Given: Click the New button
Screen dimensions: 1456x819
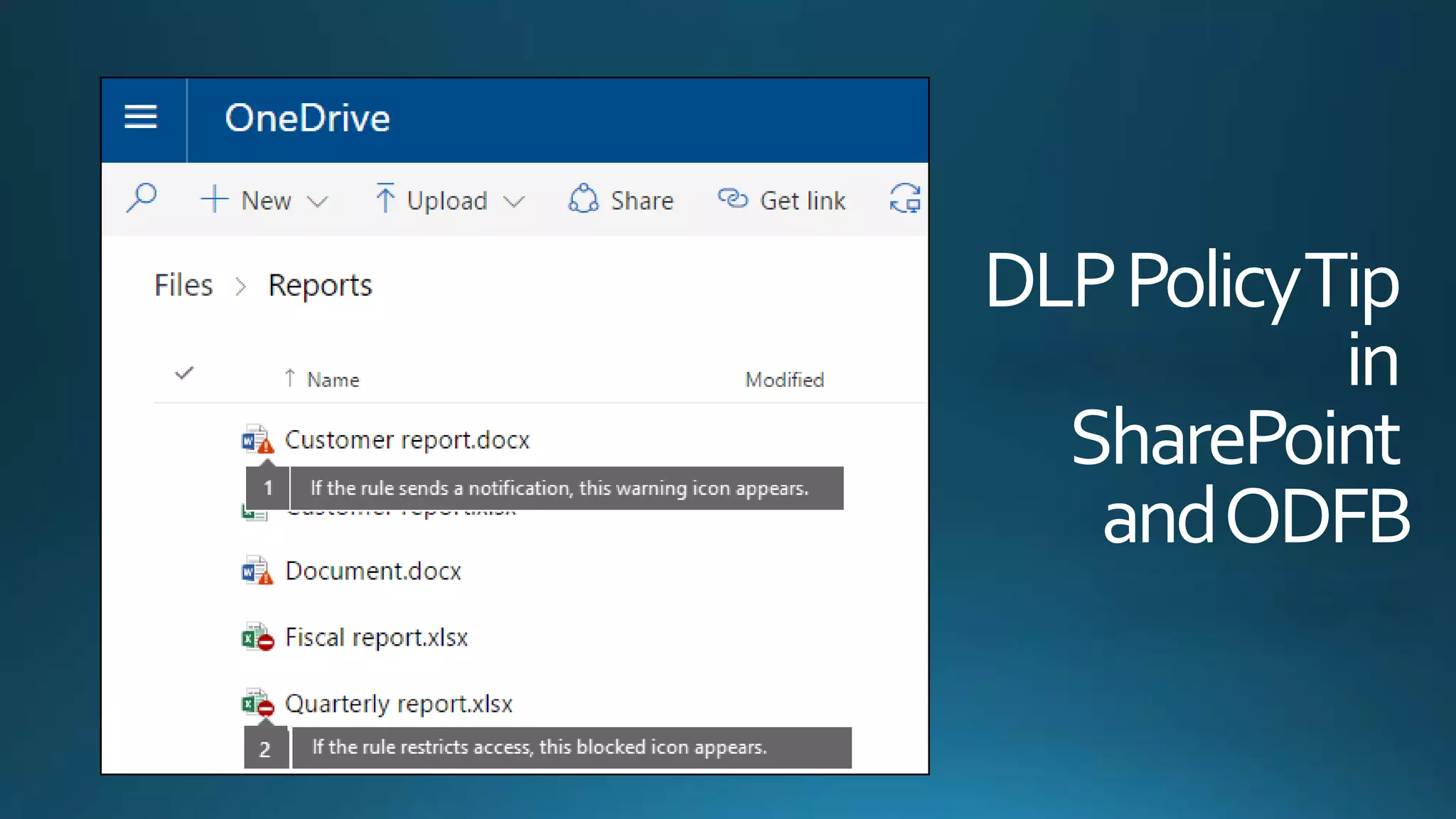Looking at the screenshot, I should (264, 200).
